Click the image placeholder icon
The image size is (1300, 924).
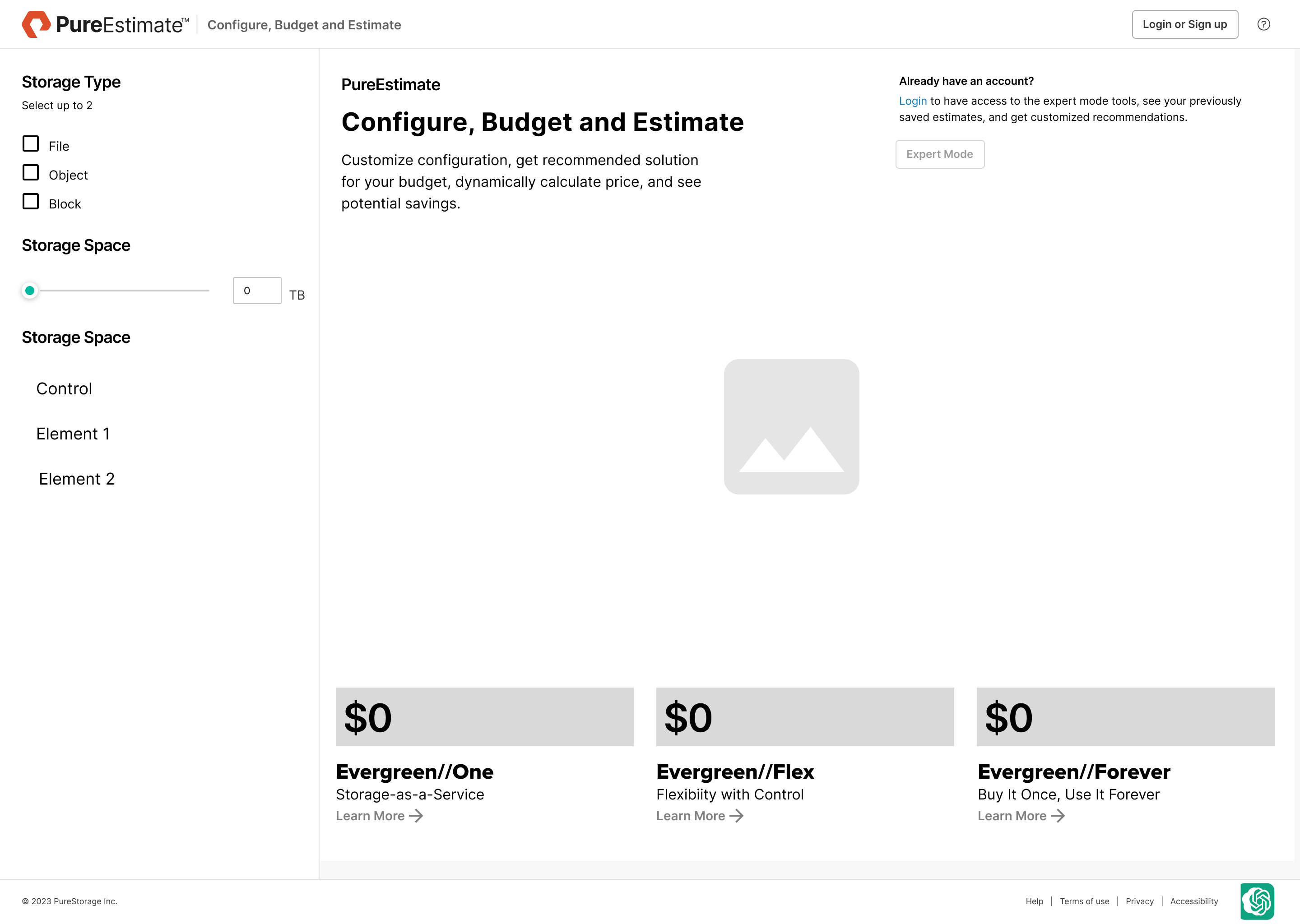pos(791,427)
